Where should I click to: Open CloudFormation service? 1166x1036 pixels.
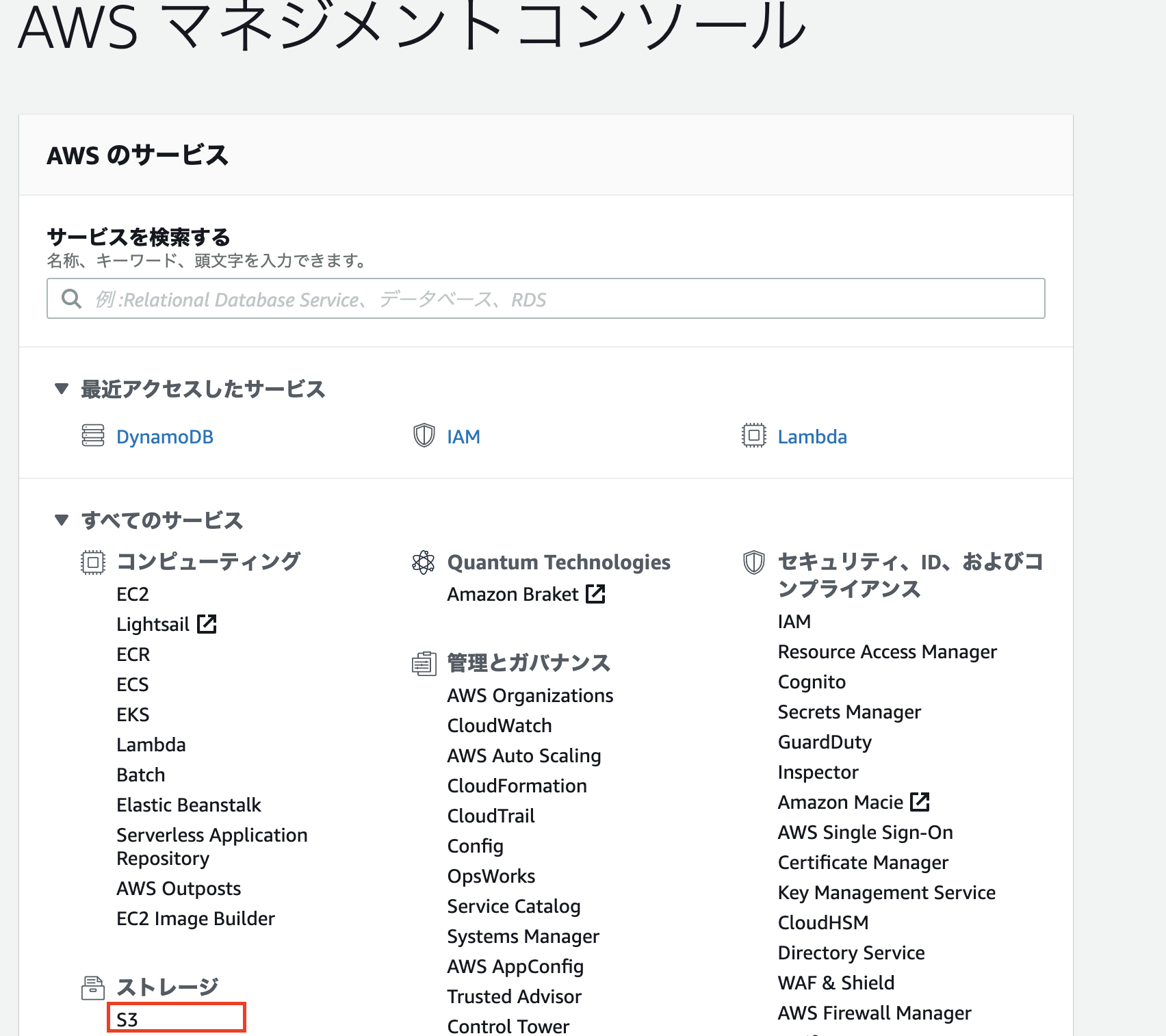point(517,786)
